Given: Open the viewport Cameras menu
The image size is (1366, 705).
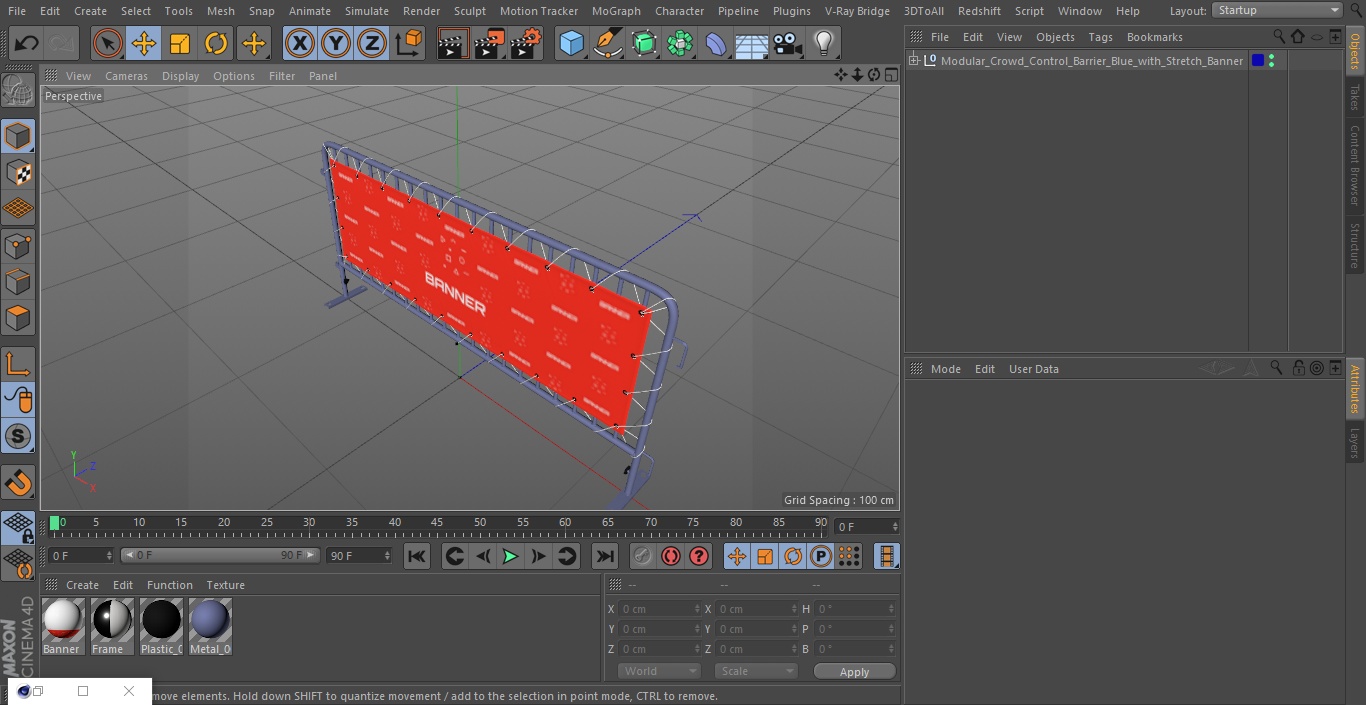Looking at the screenshot, I should tap(126, 76).
